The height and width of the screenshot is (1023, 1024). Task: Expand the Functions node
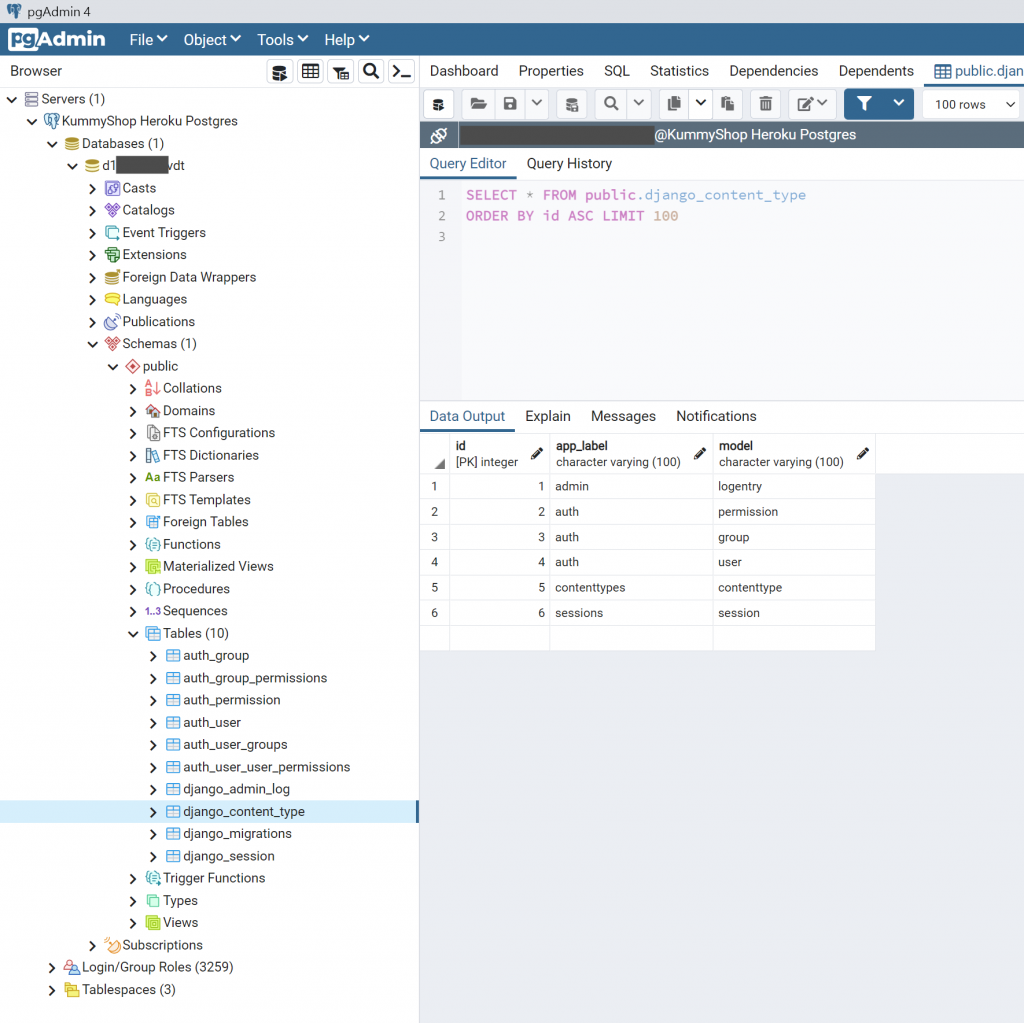[x=133, y=545]
